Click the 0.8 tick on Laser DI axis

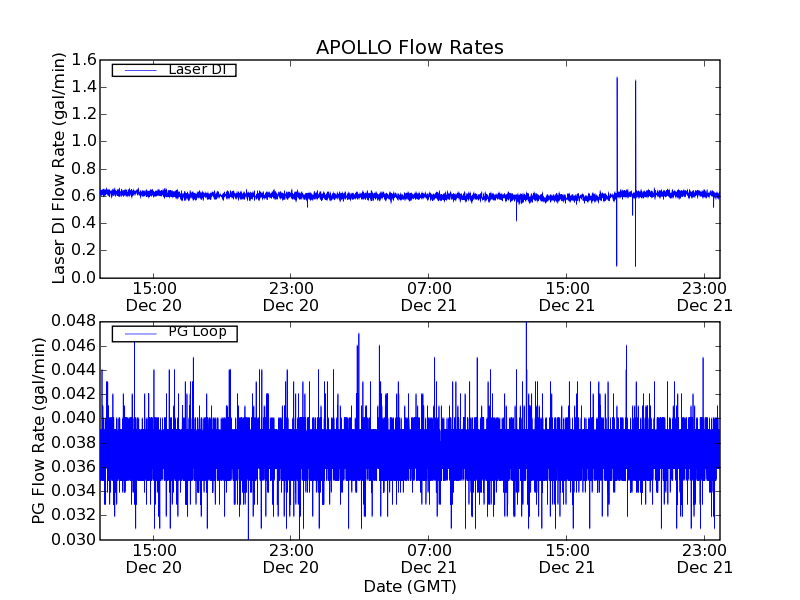(x=83, y=168)
